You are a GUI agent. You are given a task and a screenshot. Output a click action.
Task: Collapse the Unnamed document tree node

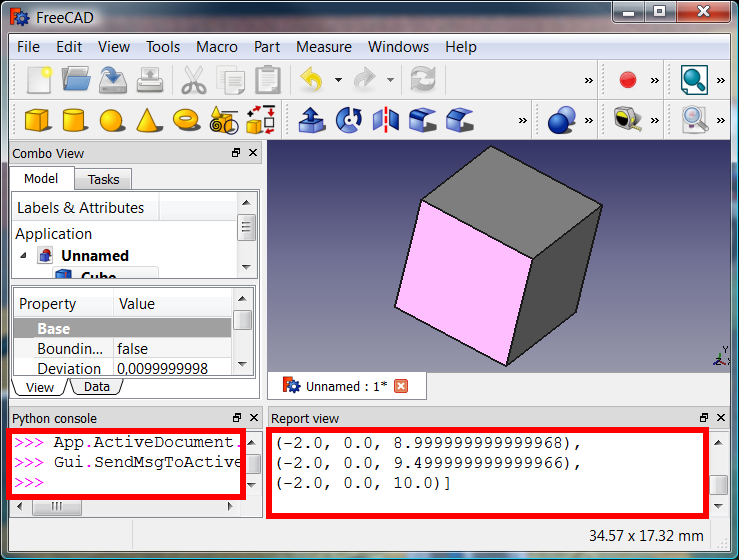[23, 255]
